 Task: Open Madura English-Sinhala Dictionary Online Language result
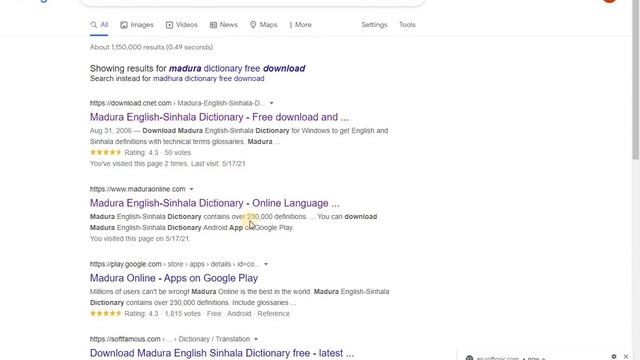[214, 203]
